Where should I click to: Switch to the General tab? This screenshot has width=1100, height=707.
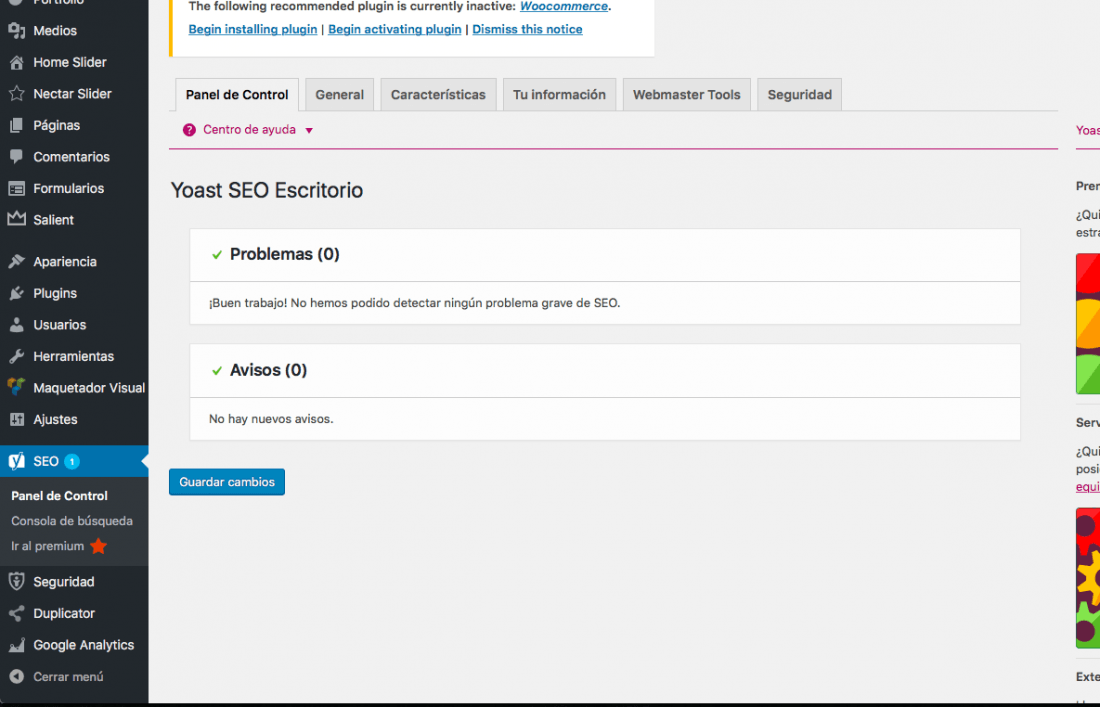tap(340, 95)
